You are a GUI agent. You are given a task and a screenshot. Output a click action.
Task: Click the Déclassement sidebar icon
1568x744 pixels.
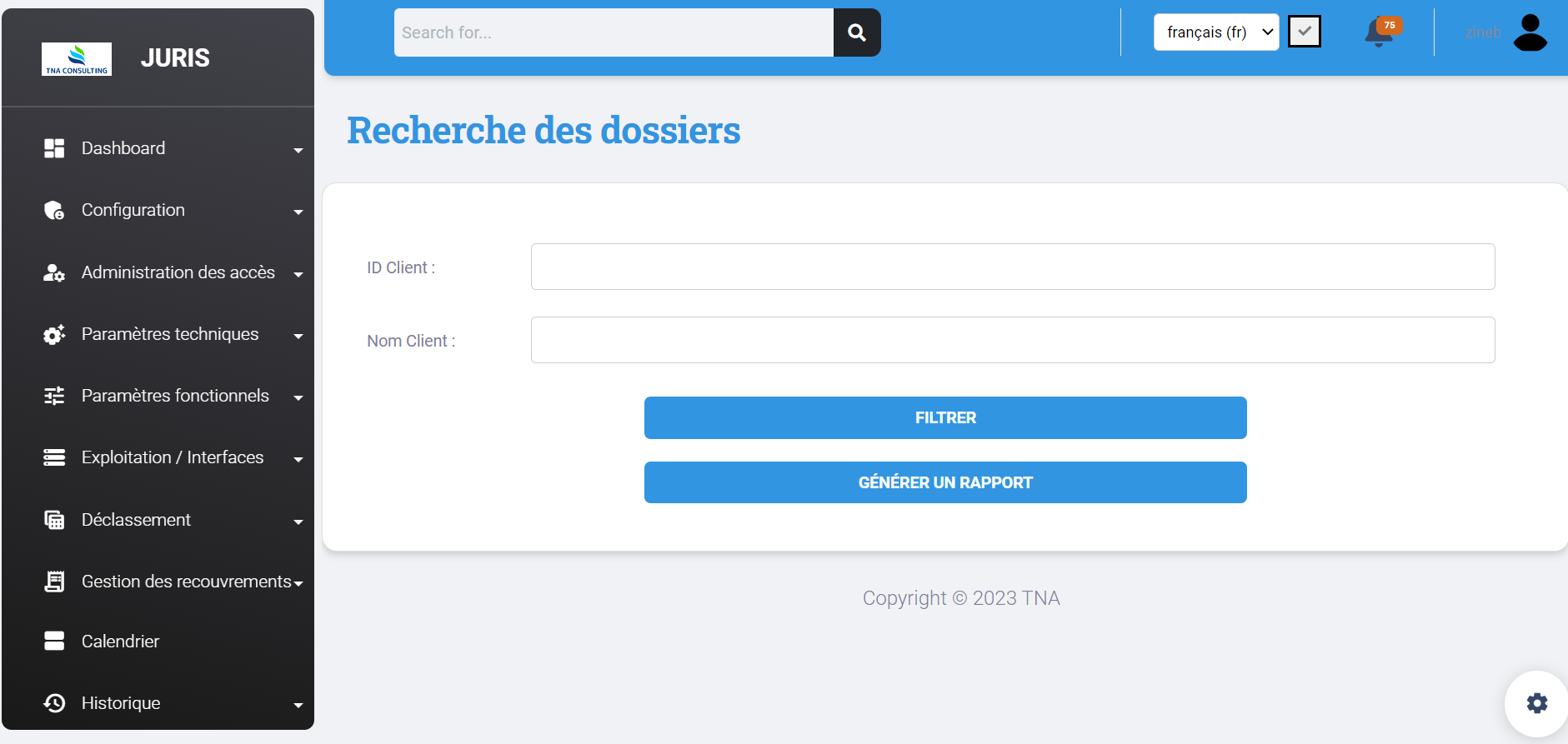[x=54, y=520]
